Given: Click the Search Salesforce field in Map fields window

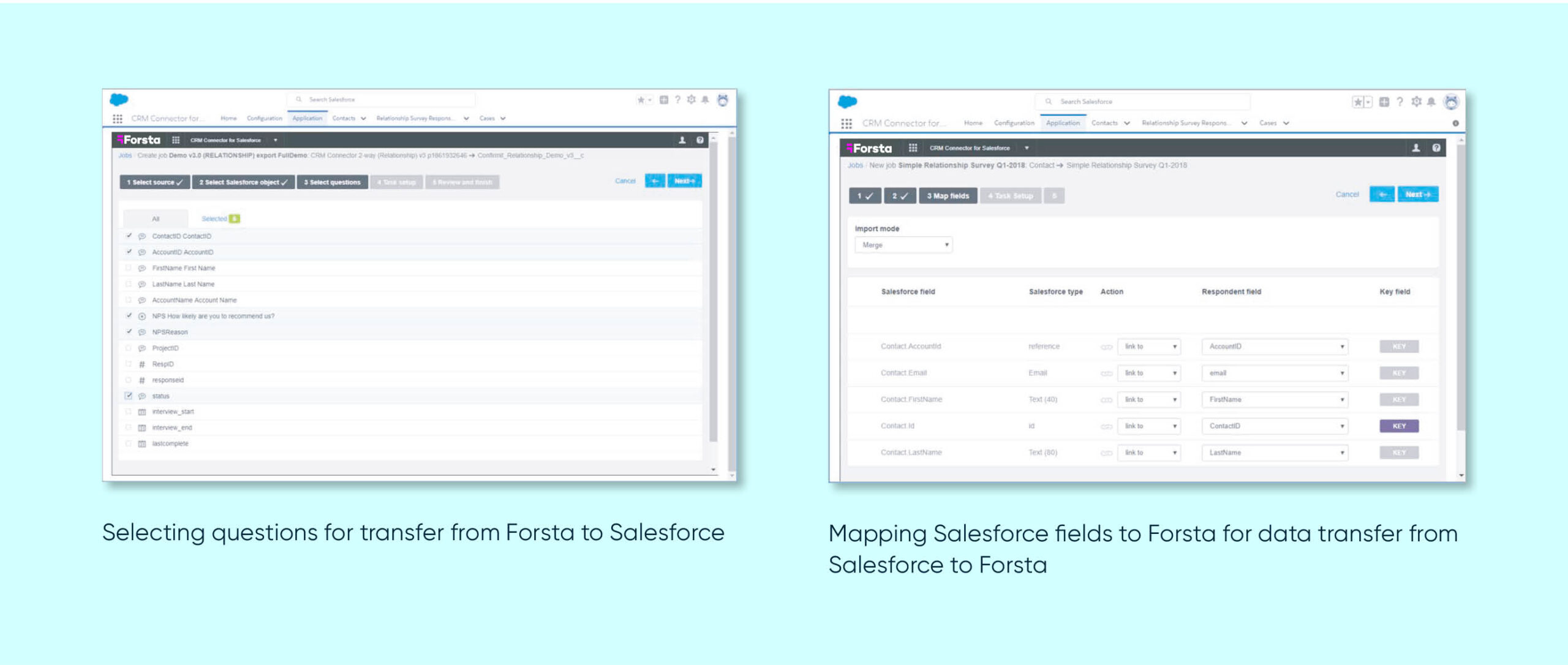Looking at the screenshot, I should pyautogui.click(x=1143, y=102).
